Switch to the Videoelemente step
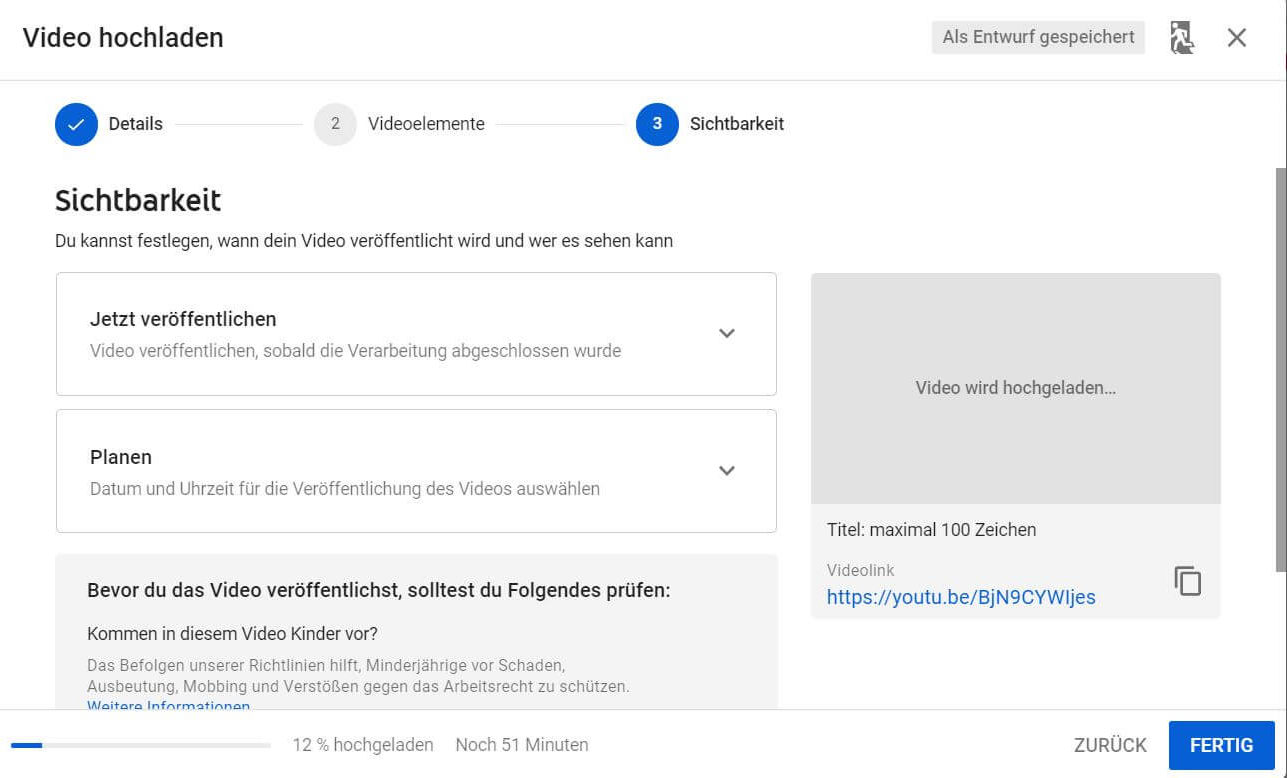The height and width of the screenshot is (778, 1287). click(426, 124)
